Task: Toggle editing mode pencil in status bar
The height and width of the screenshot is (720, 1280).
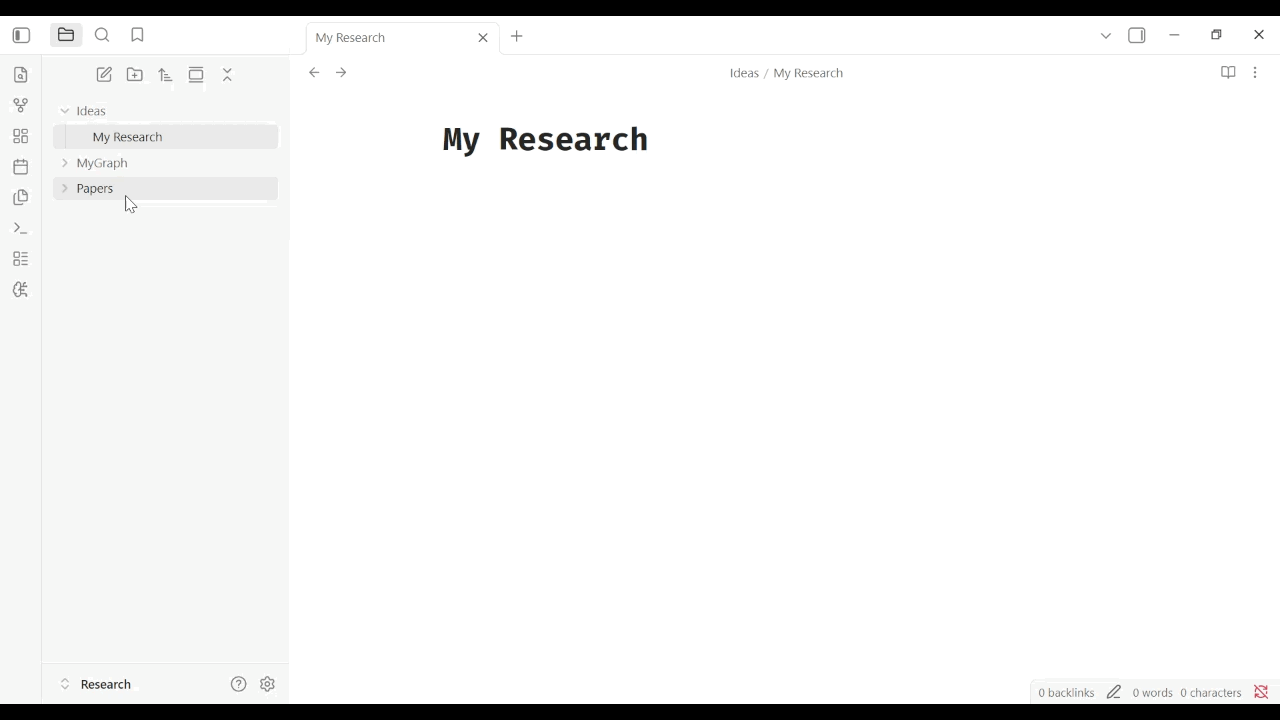Action: pyautogui.click(x=1114, y=692)
